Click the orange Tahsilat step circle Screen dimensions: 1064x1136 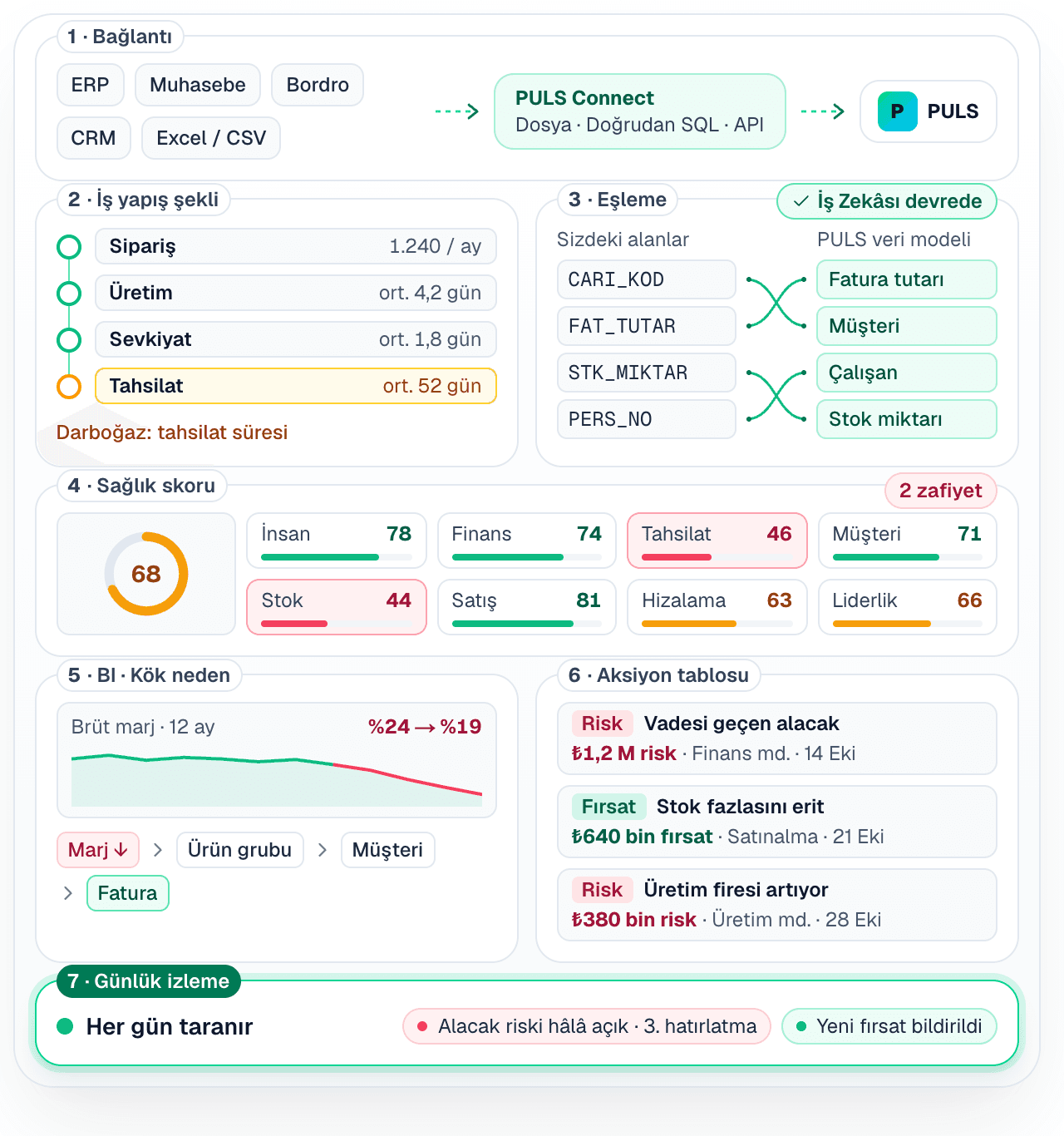(x=69, y=387)
